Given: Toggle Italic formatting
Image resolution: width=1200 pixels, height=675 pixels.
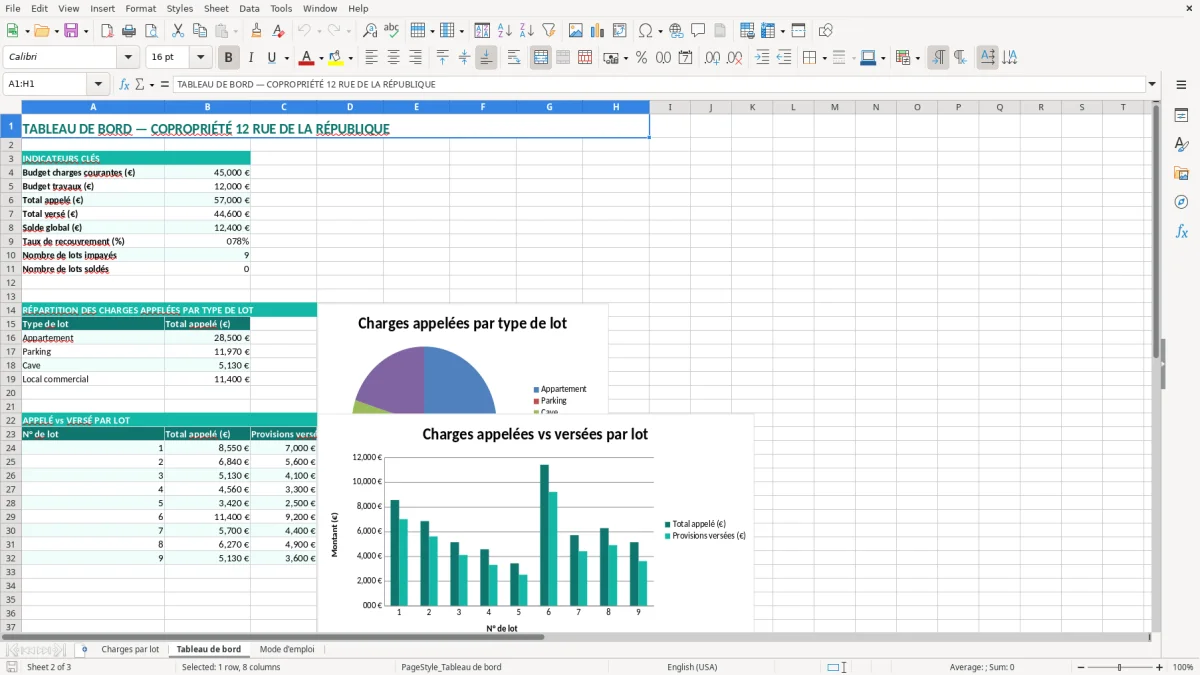Looking at the screenshot, I should (251, 58).
